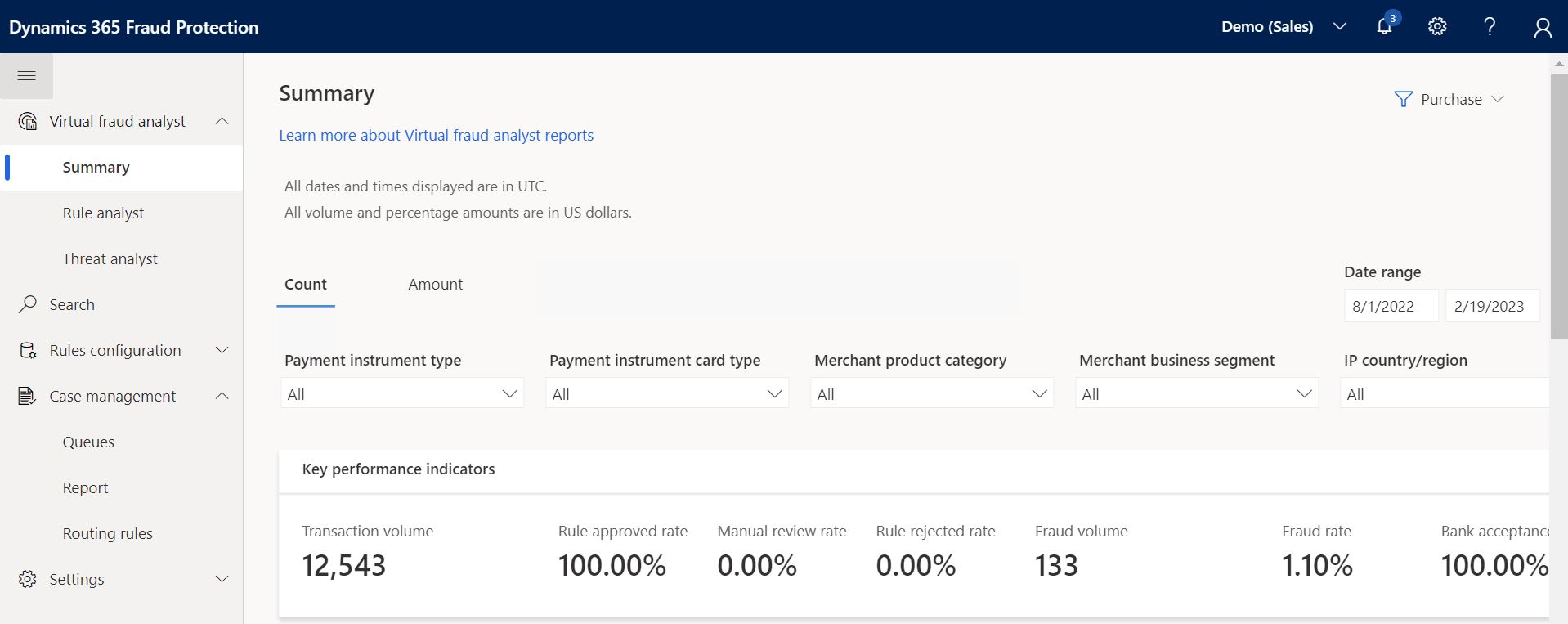
Task: Expand Rules configuration section chevron
Action: pyautogui.click(x=222, y=350)
